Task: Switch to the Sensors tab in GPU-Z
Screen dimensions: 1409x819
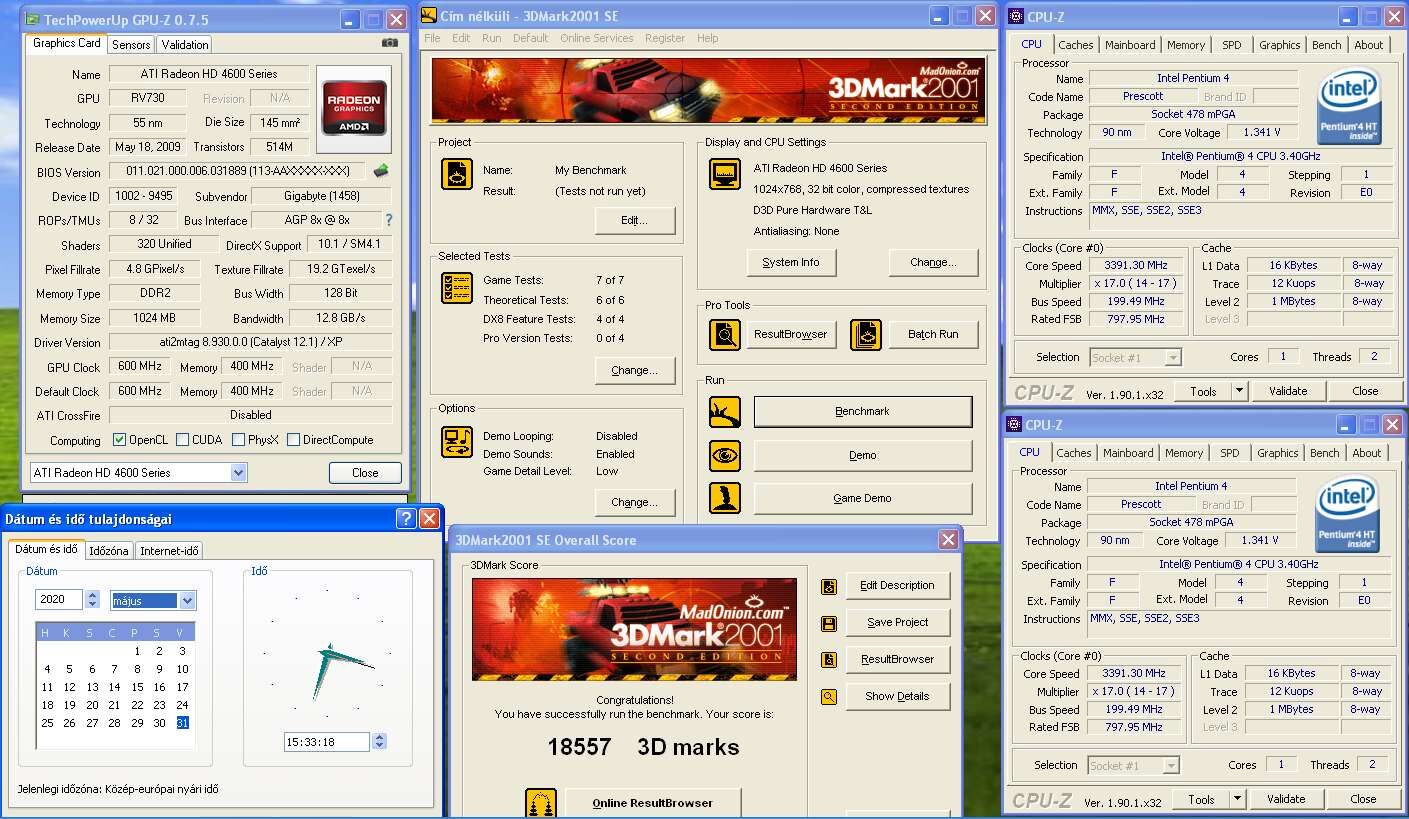Action: point(131,44)
